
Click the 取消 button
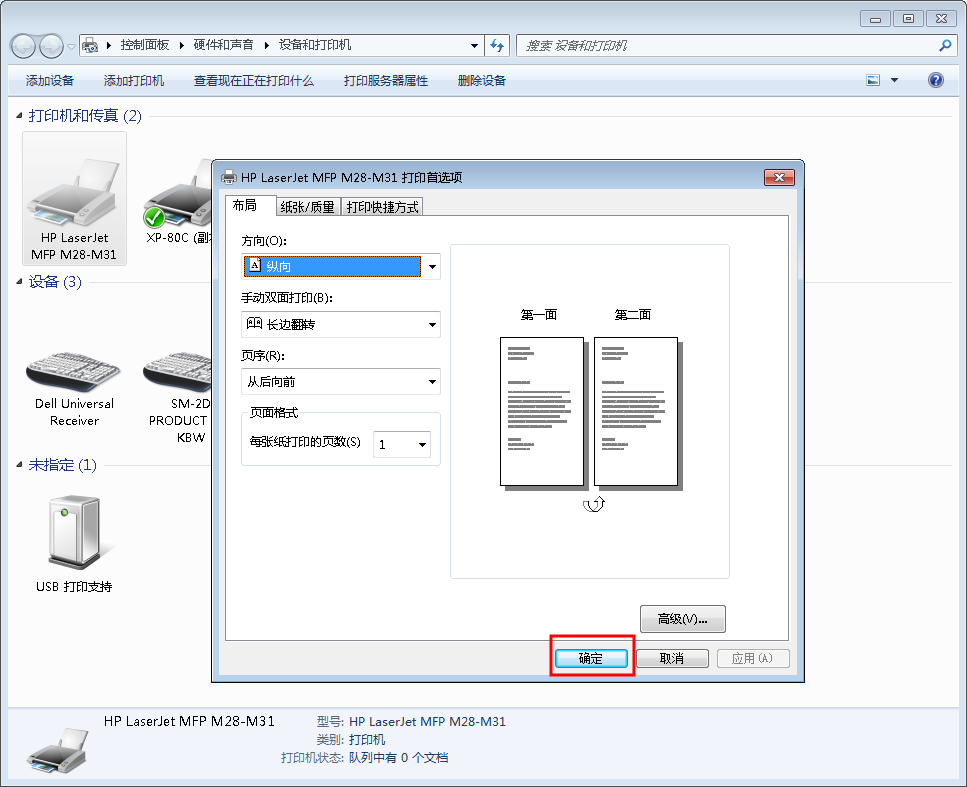point(672,659)
